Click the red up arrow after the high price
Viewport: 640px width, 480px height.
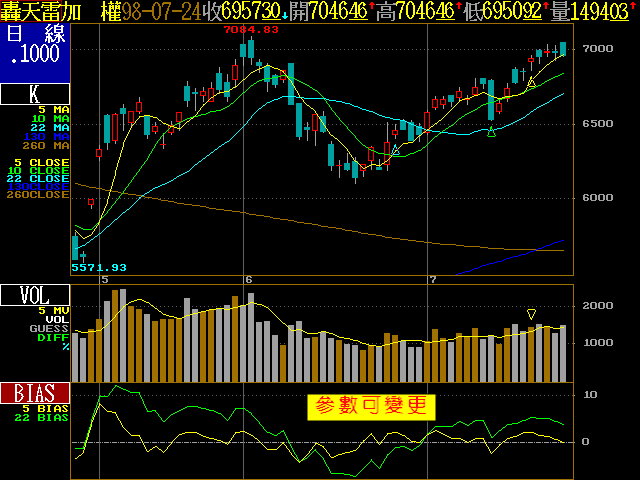457,9
